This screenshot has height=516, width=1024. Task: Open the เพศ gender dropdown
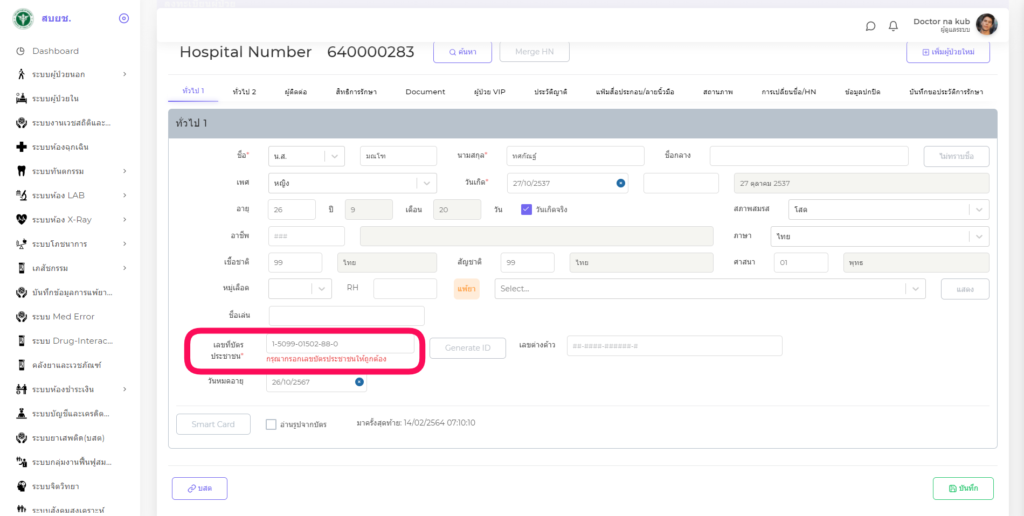coord(427,183)
